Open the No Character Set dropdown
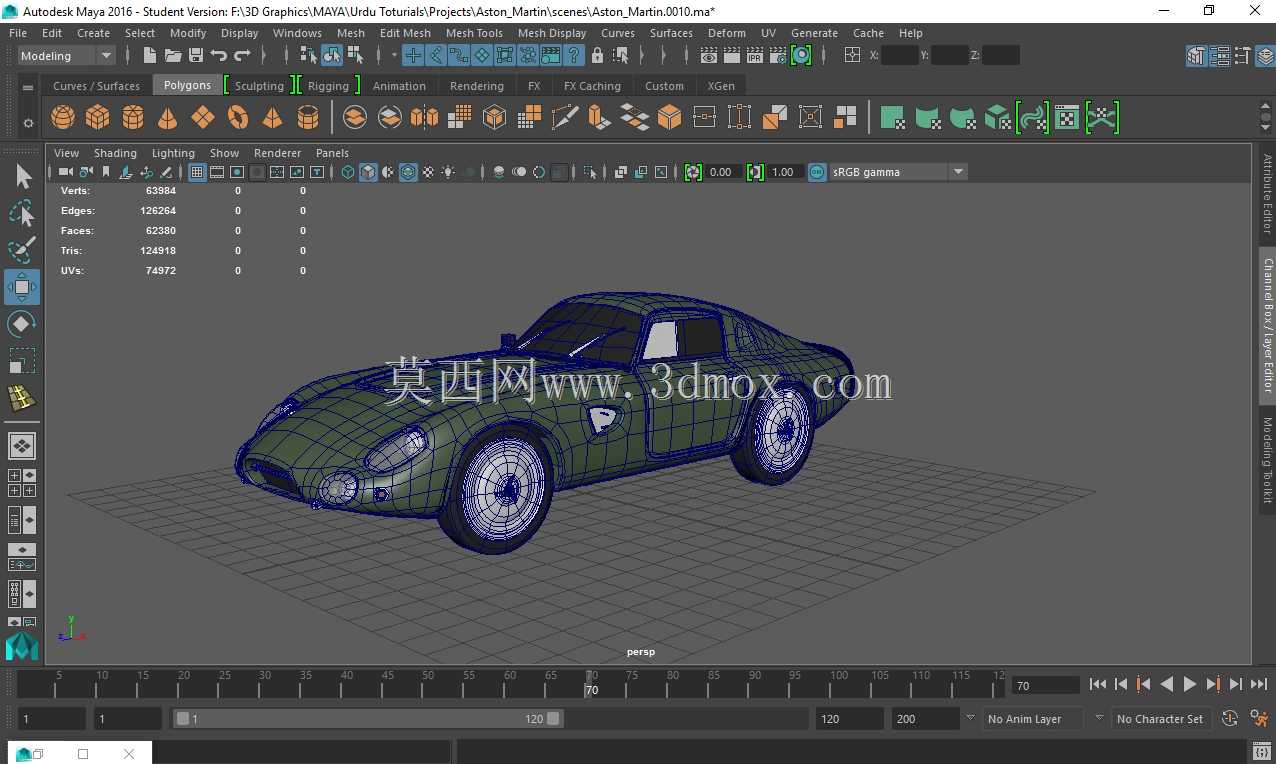1276x764 pixels. coord(1160,719)
